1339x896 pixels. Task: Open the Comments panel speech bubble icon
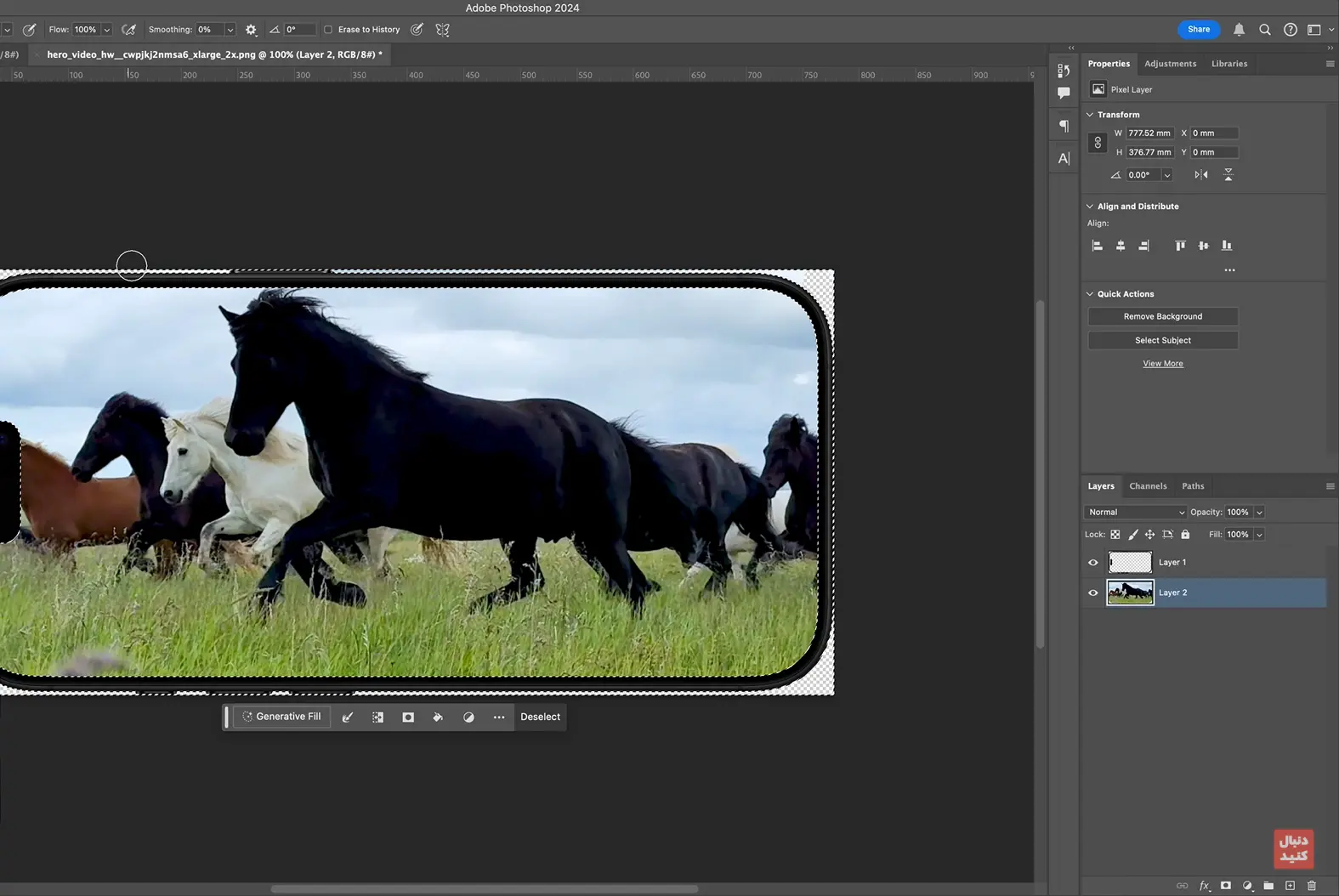pyautogui.click(x=1064, y=94)
